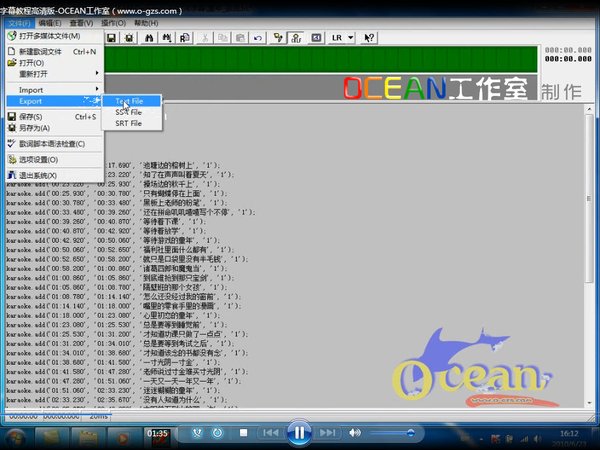Select Text File from Export submenu

point(128,101)
